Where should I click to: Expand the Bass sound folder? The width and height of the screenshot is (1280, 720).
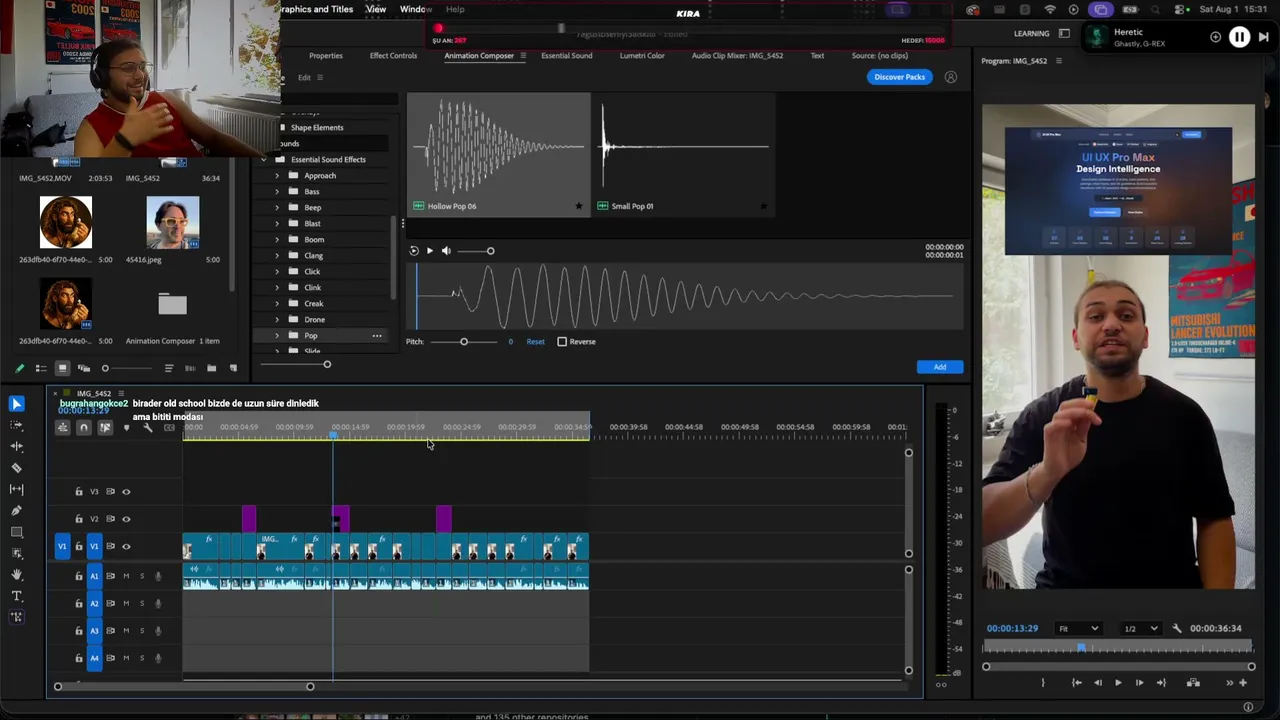click(277, 192)
